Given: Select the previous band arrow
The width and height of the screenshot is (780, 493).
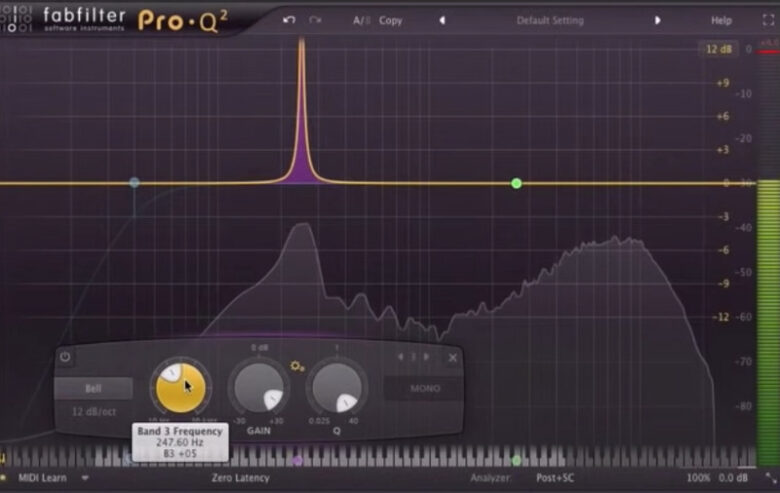Looking at the screenshot, I should 400,357.
